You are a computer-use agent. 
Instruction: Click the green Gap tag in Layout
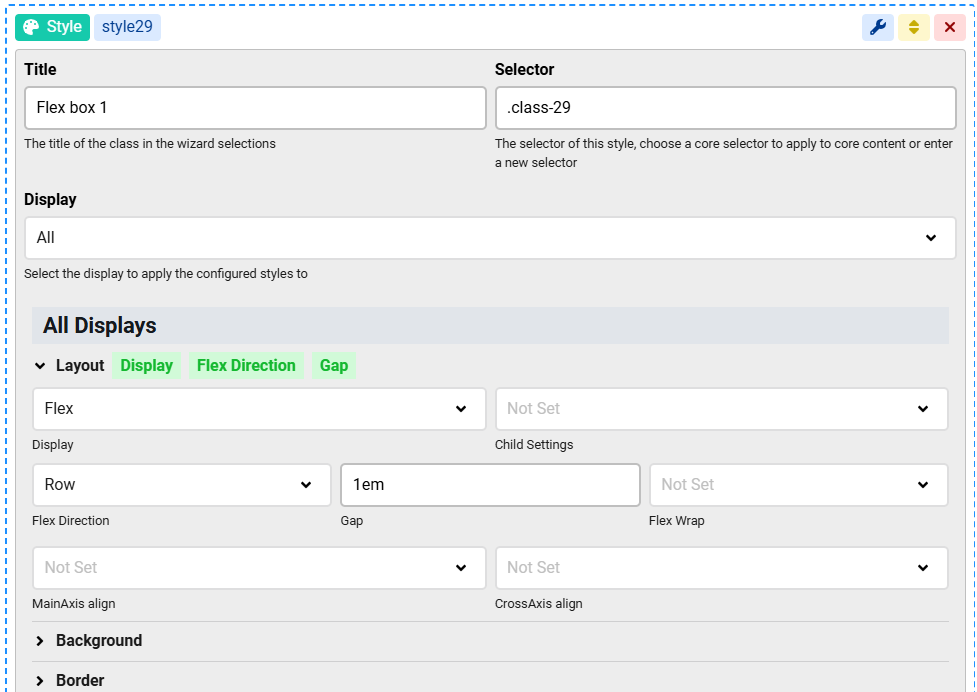coord(334,366)
